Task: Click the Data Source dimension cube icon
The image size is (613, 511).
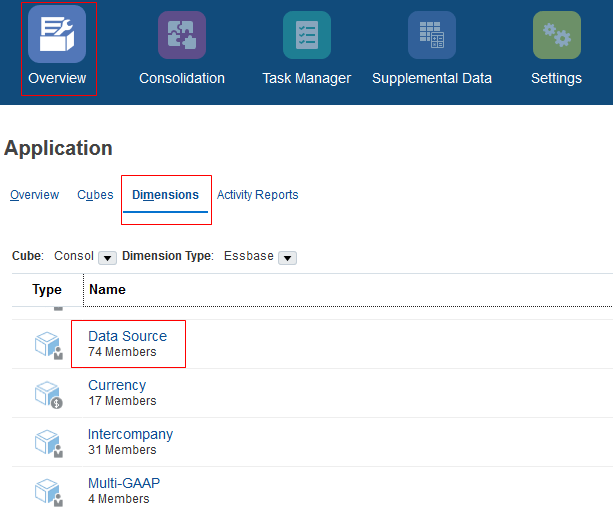Action: click(48, 345)
